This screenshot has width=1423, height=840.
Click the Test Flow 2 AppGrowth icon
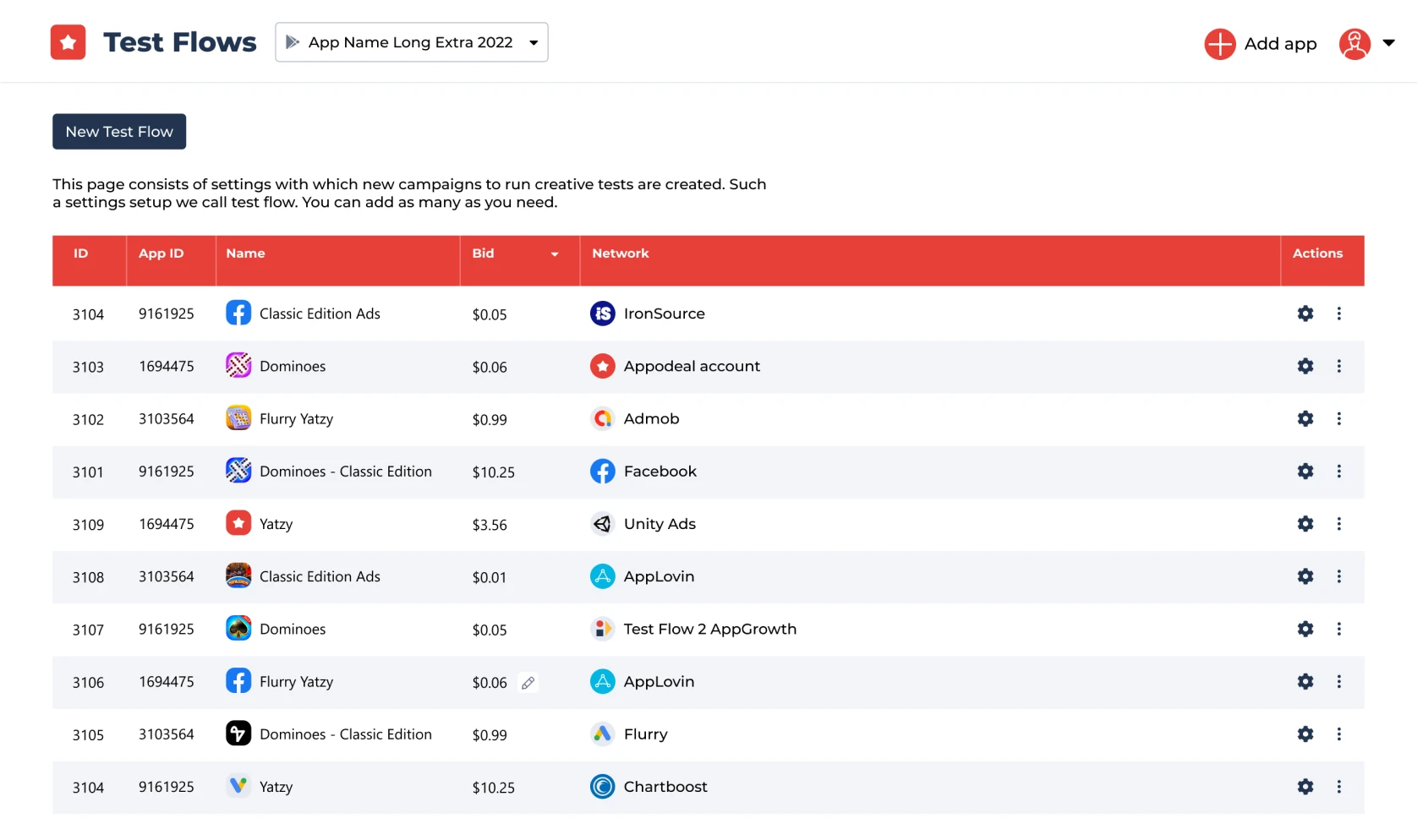point(602,629)
